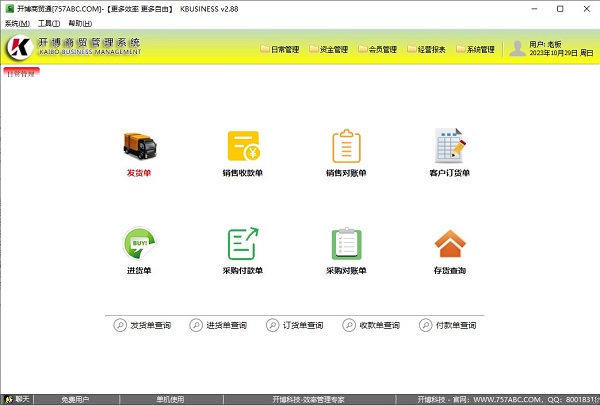Click the 发货单查询 link

[x=150, y=325]
